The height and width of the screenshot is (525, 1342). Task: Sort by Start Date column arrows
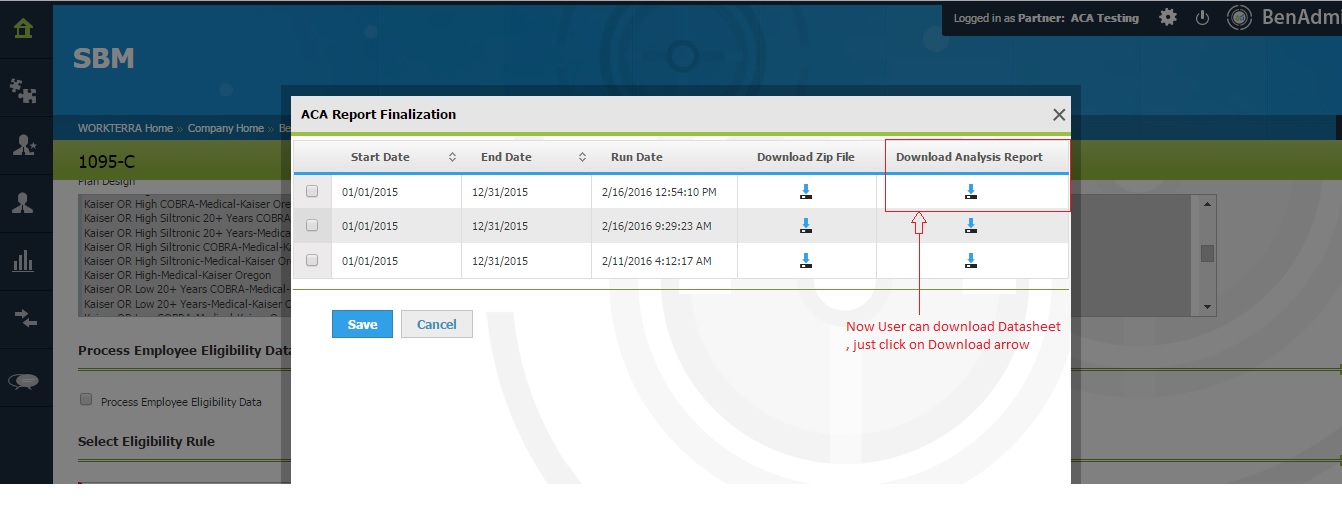point(452,157)
